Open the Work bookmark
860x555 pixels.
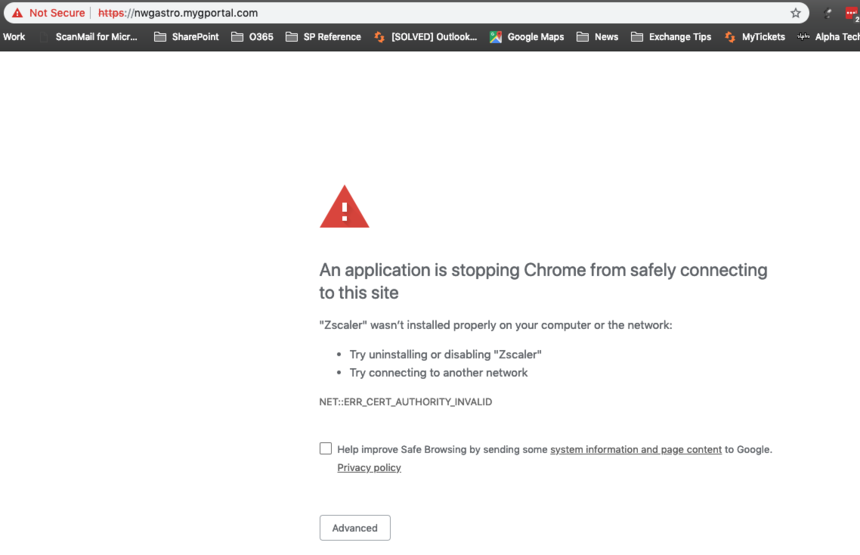tap(14, 37)
